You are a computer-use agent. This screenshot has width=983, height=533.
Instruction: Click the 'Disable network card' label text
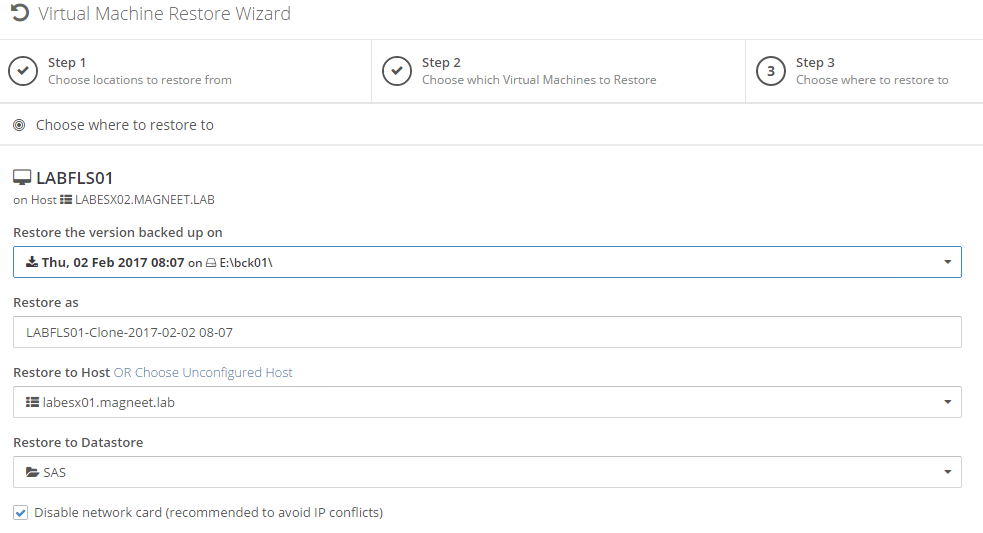[208, 513]
